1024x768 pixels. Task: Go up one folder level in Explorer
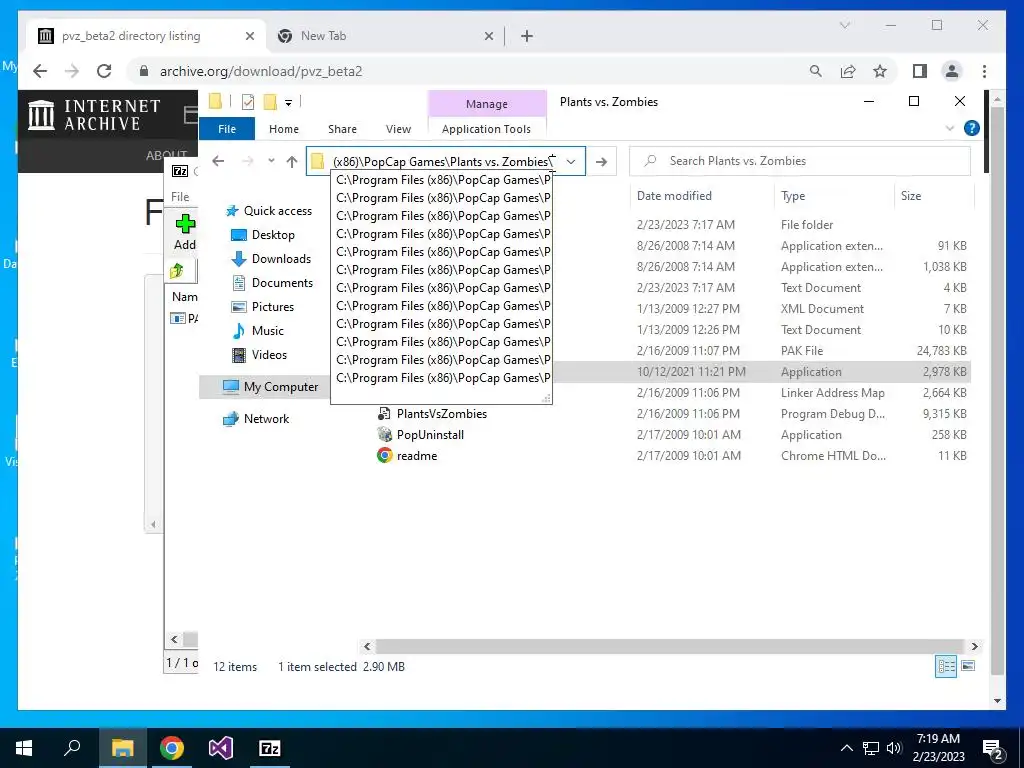point(292,161)
